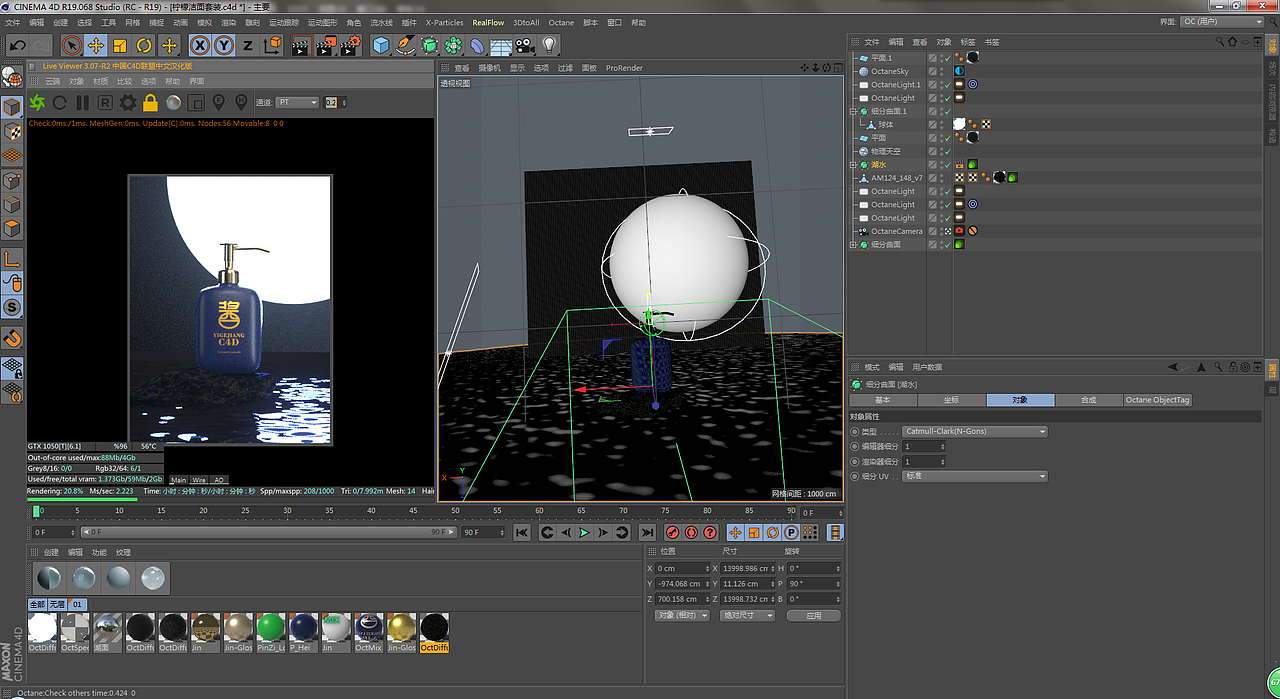Viewport: 1280px width, 699px height.
Task: Open the Octane menu
Action: pos(561,22)
